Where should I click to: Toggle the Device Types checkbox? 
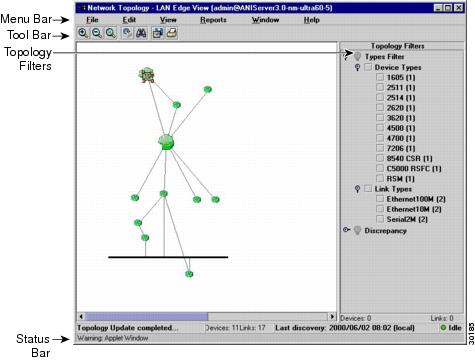[x=368, y=67]
